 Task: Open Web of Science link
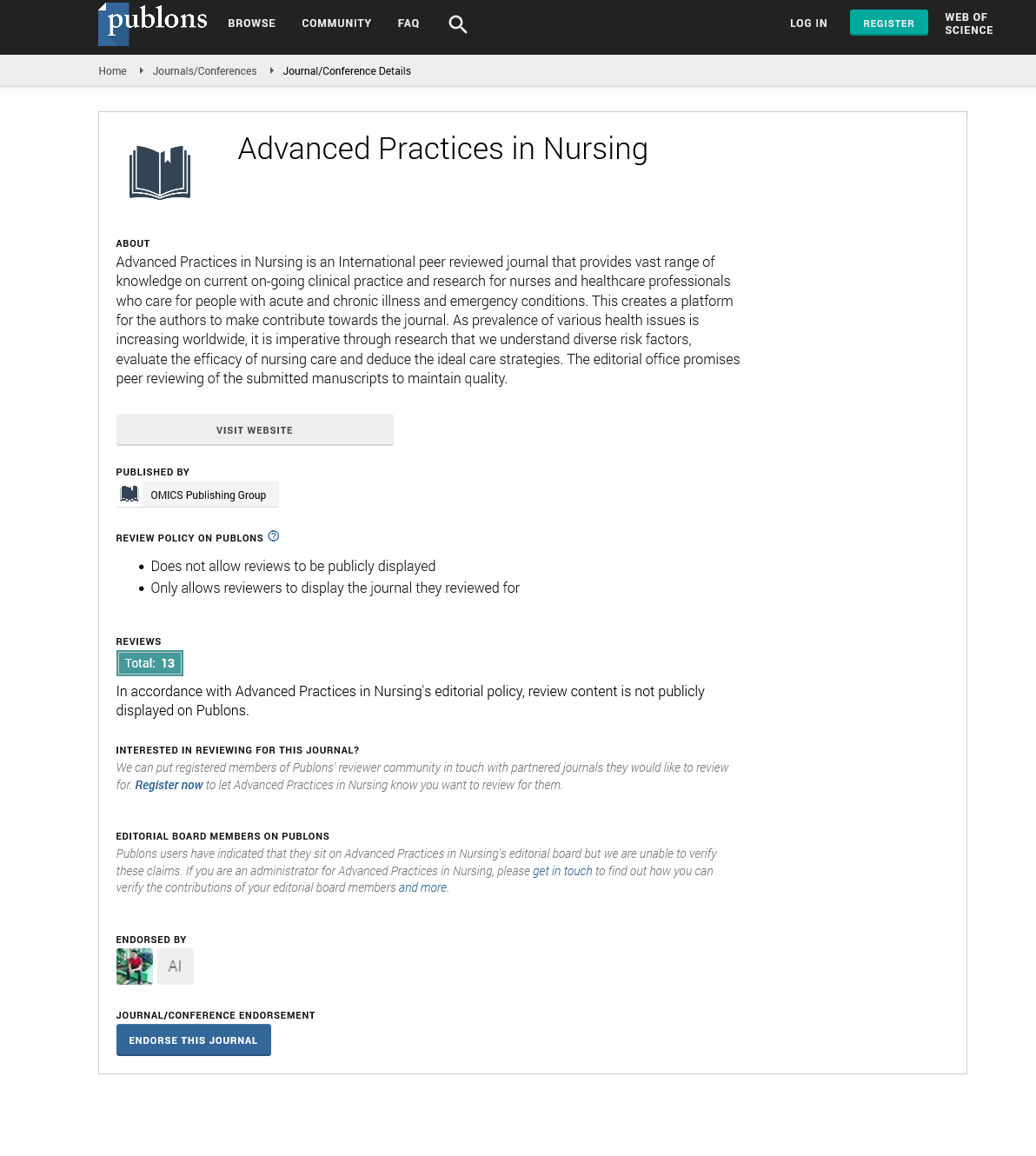969,23
